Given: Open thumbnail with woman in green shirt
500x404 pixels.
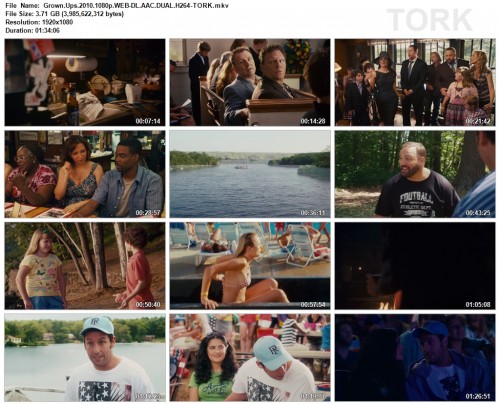Looking at the screenshot, I should [250, 358].
